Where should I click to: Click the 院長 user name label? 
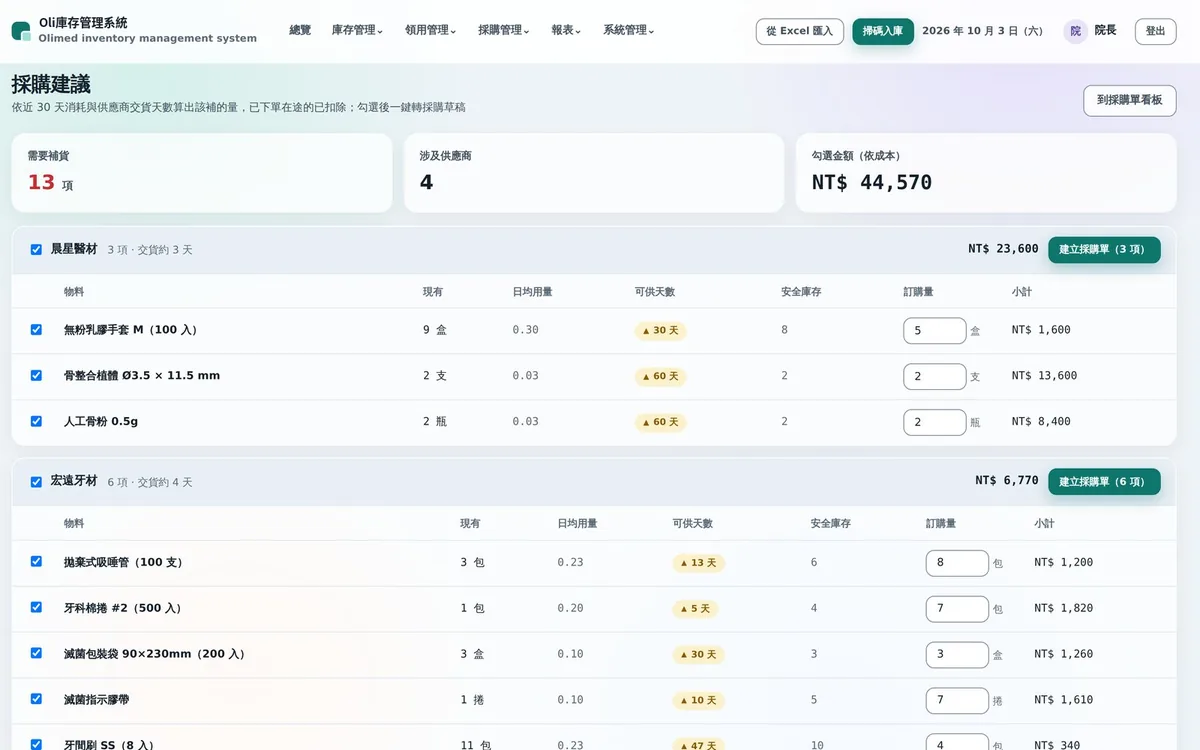tap(1105, 31)
